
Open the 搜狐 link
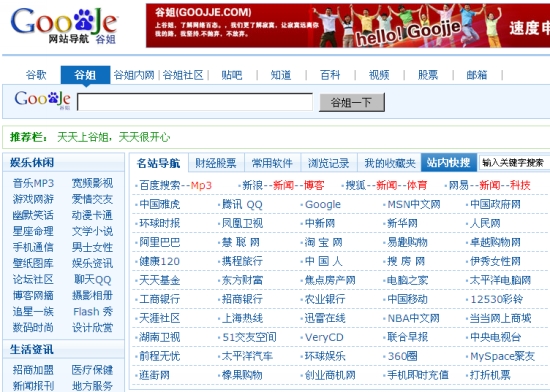pyautogui.click(x=356, y=185)
